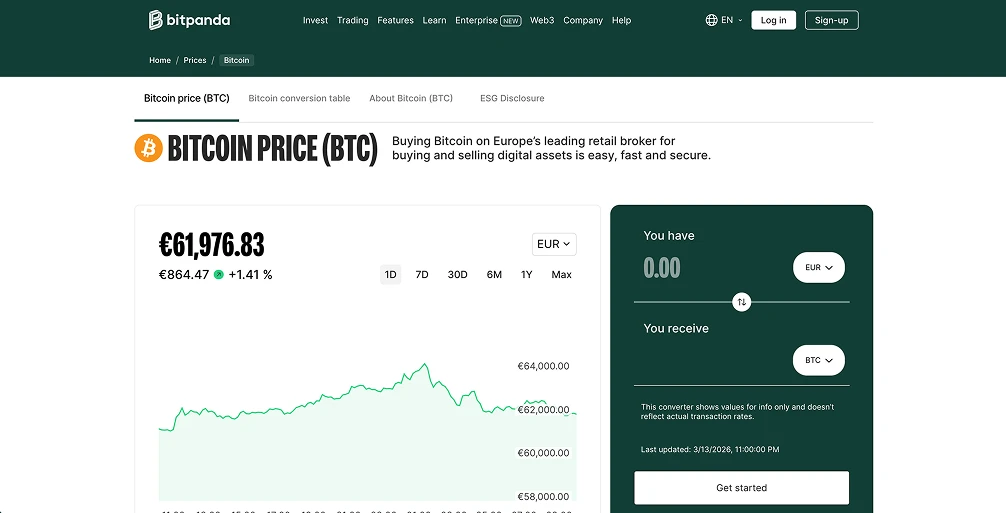This screenshot has width=1006, height=513.
Task: Go to Prices breadcrumb
Action: tap(195, 60)
